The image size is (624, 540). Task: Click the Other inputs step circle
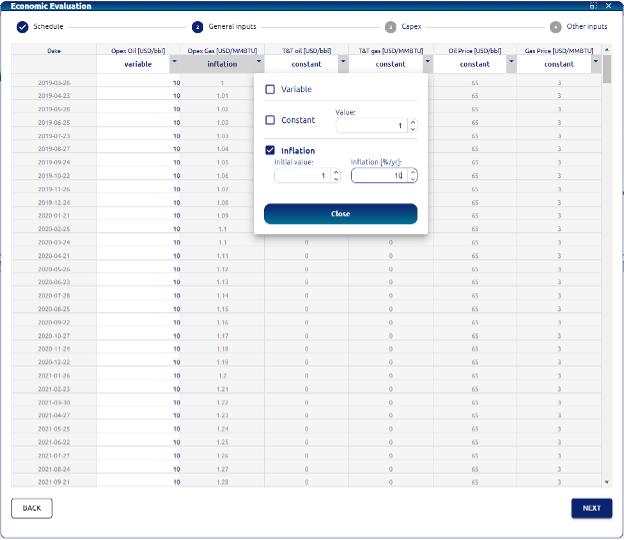(x=556, y=27)
